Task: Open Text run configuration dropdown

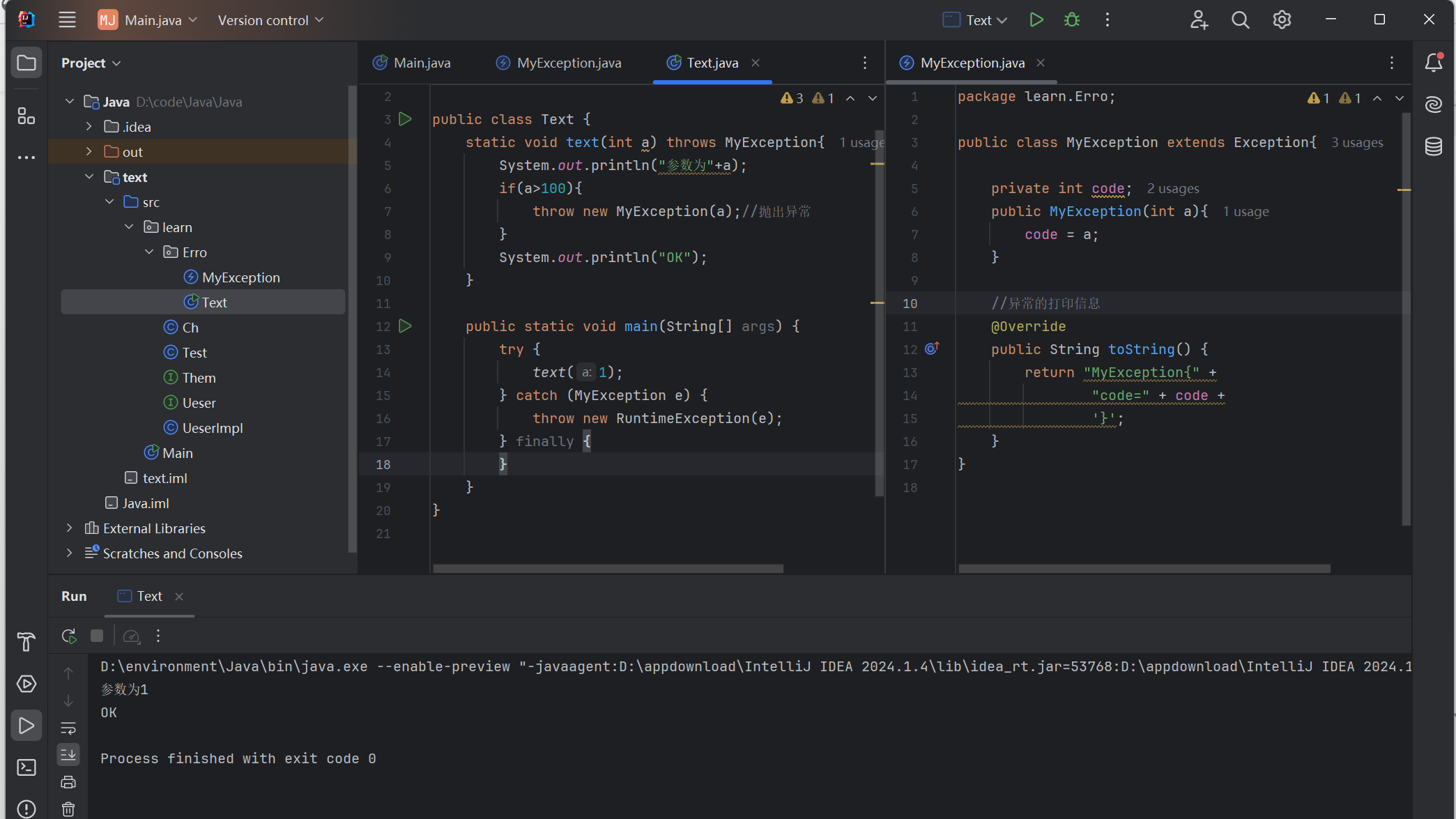Action: 975,20
